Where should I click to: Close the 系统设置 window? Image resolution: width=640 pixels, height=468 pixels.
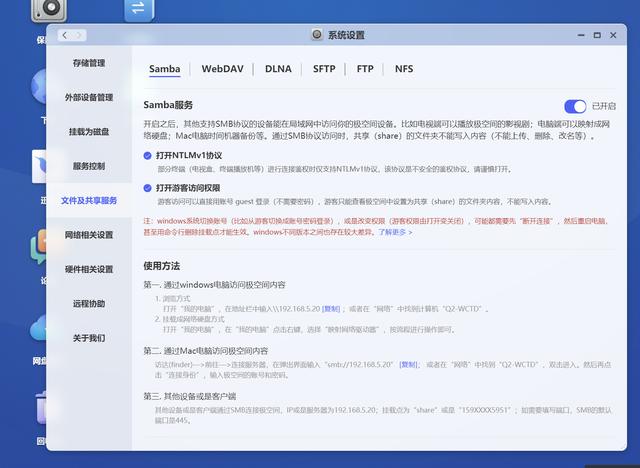click(x=613, y=35)
